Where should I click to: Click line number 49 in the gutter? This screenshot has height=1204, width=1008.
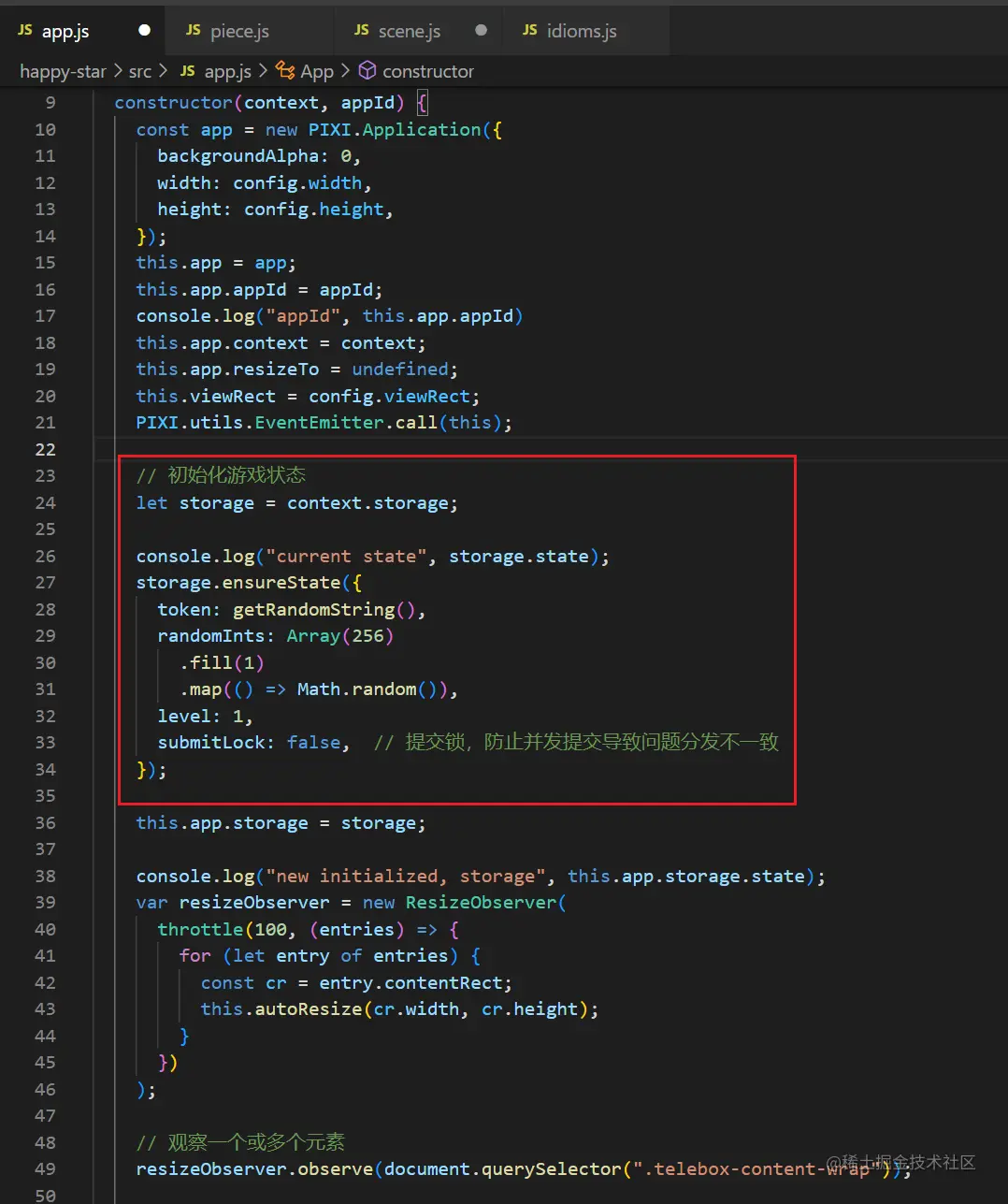pos(45,1169)
